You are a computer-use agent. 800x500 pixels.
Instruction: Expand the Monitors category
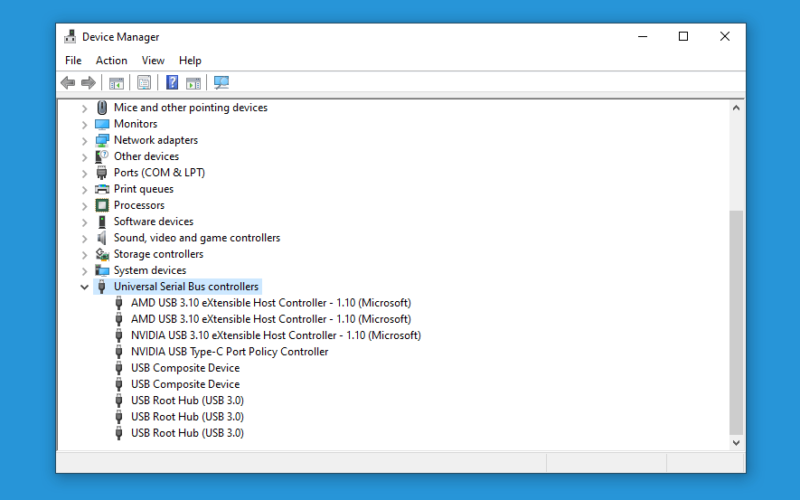tap(85, 124)
